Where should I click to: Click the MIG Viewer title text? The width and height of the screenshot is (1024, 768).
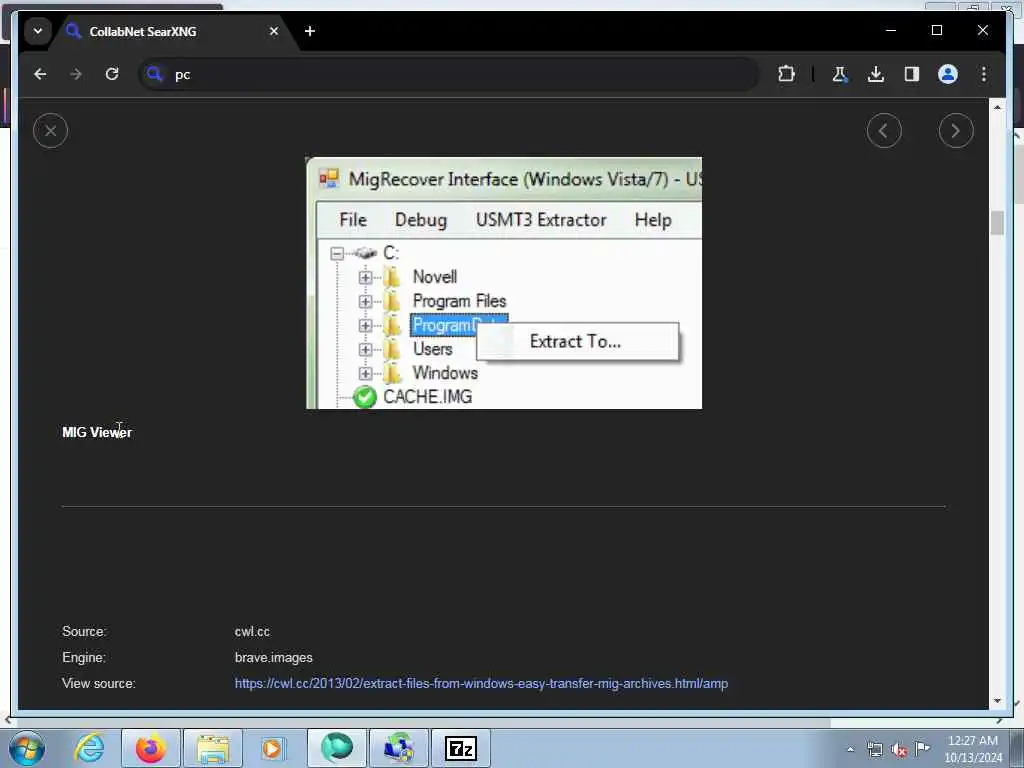(97, 432)
